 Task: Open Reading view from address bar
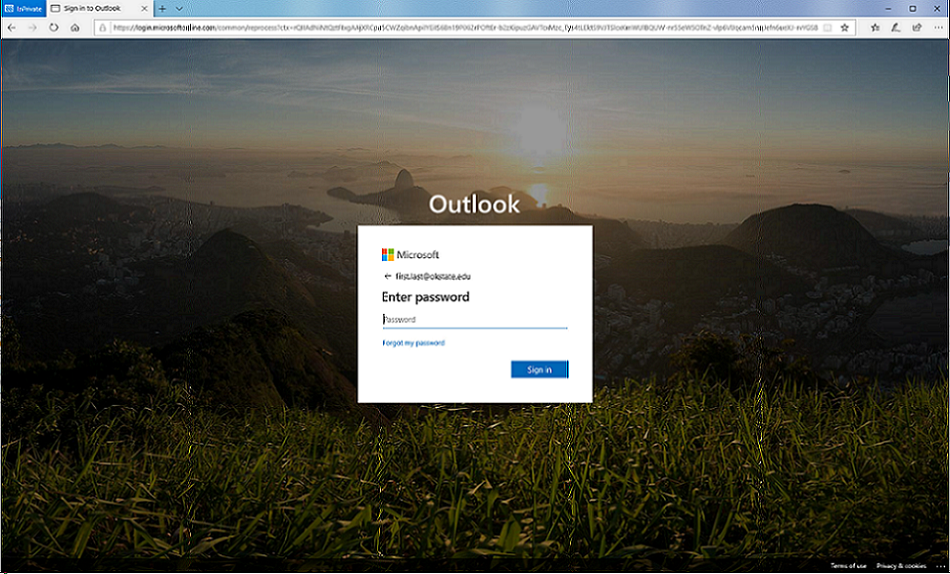[827, 27]
